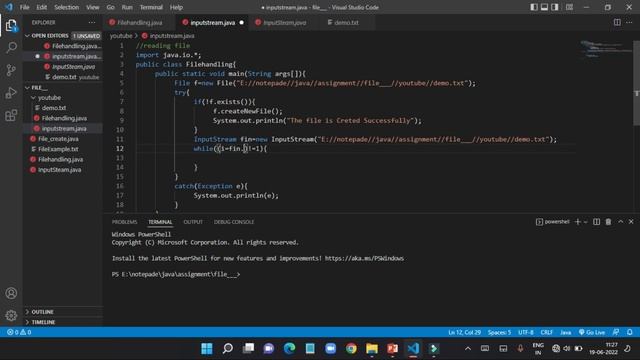This screenshot has height=360, width=640.
Task: Switch to the Debug Console tab
Action: click(234, 222)
